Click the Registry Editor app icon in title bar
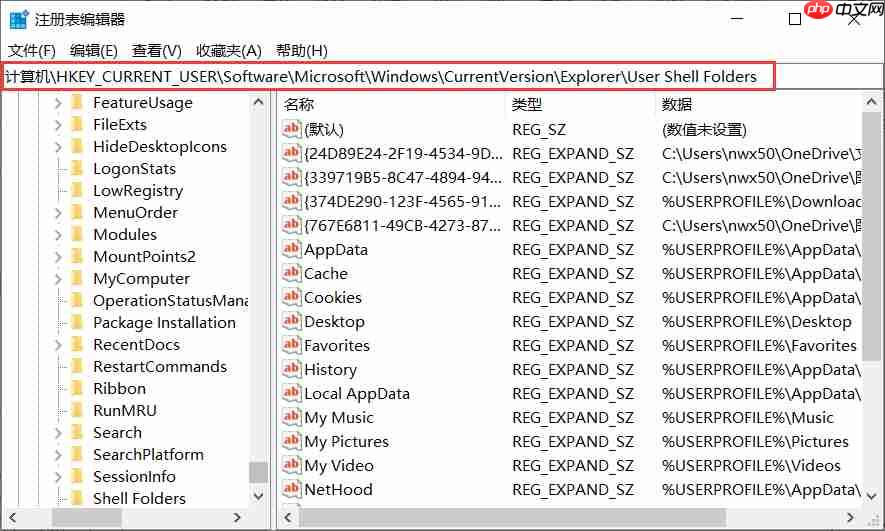This screenshot has width=885, height=531. (x=19, y=20)
